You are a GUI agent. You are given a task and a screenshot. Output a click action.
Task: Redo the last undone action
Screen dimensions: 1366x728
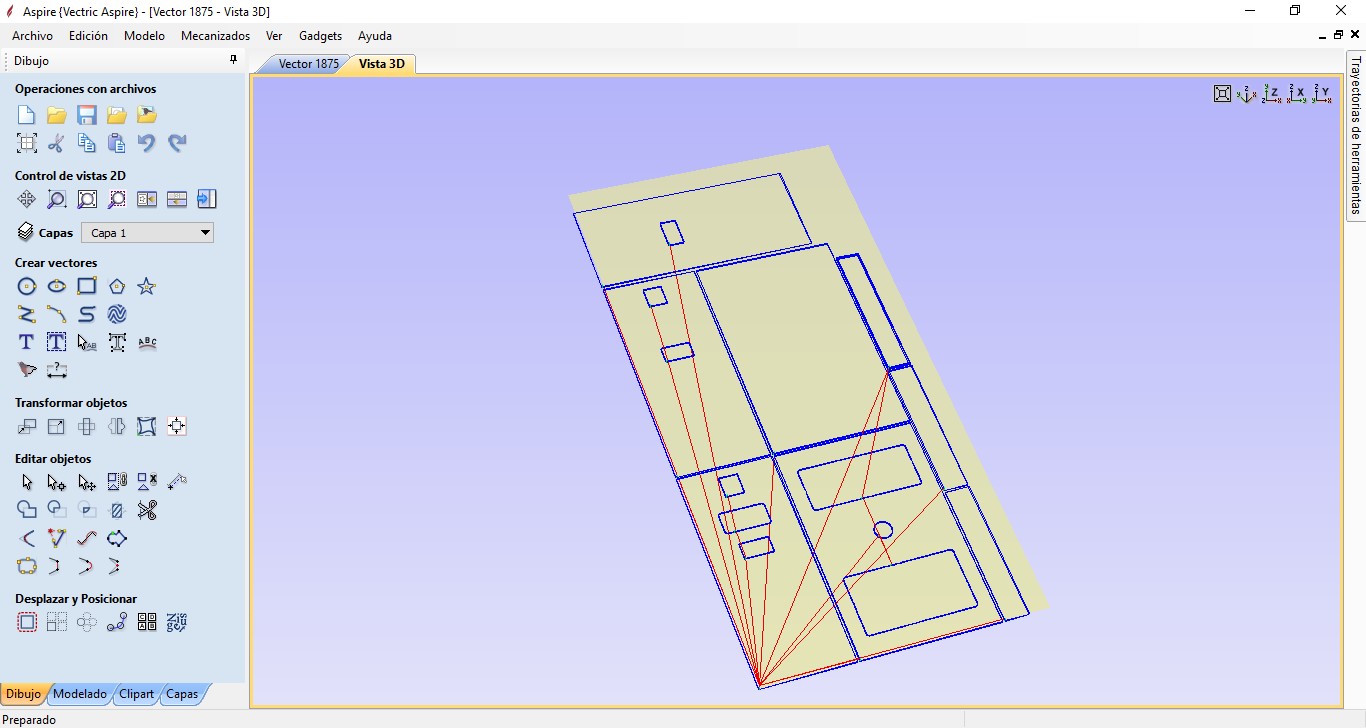click(177, 143)
